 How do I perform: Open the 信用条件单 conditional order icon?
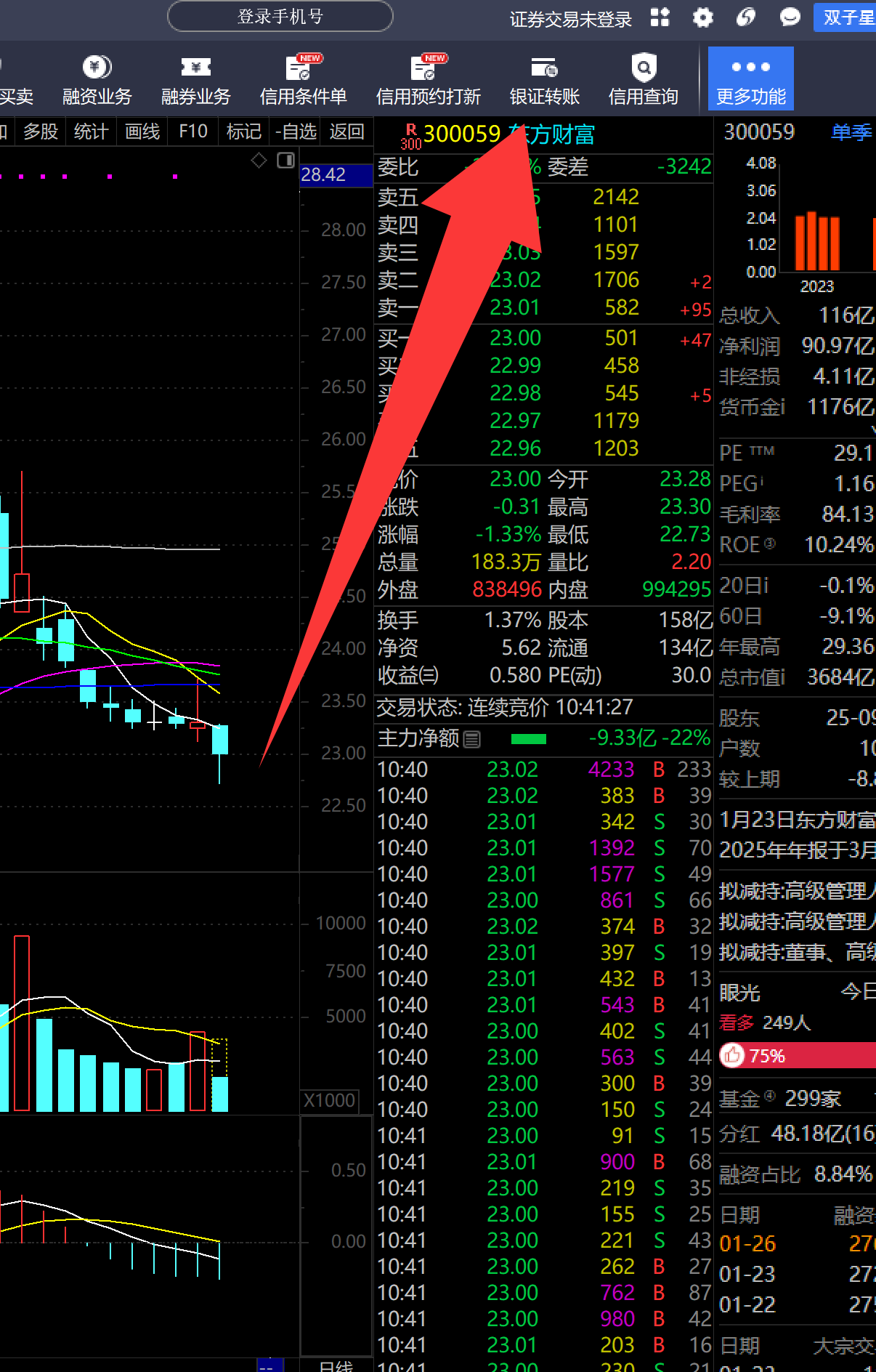[303, 80]
